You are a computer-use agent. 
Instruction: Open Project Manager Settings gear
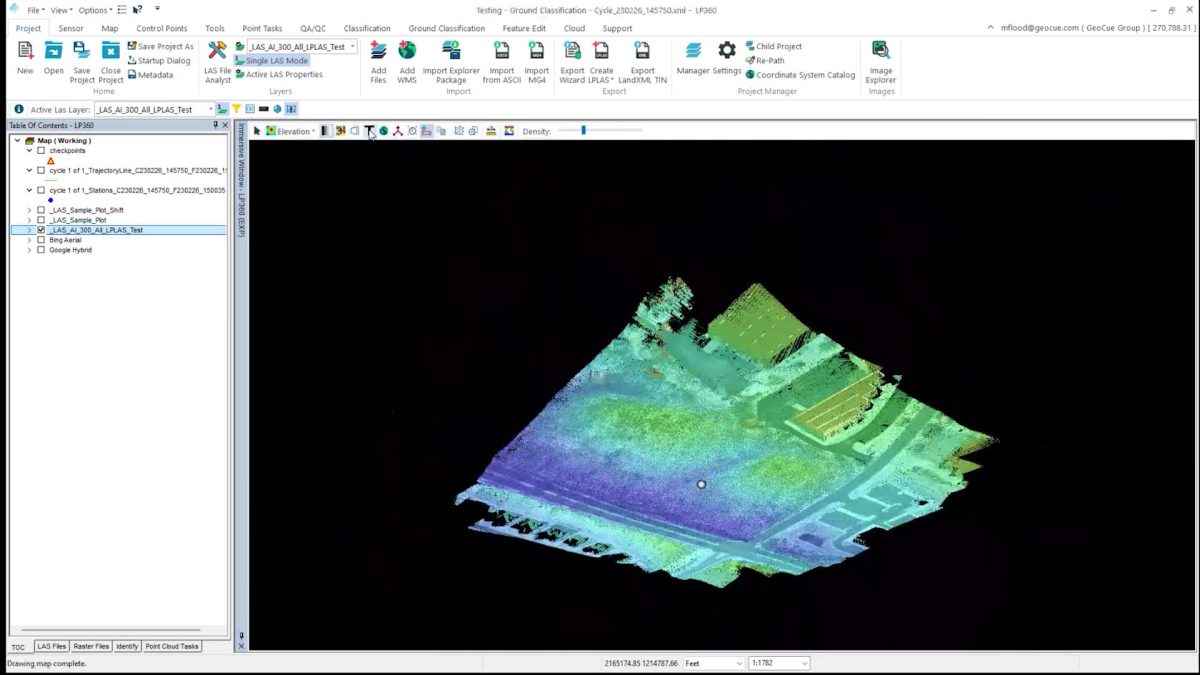pos(727,51)
